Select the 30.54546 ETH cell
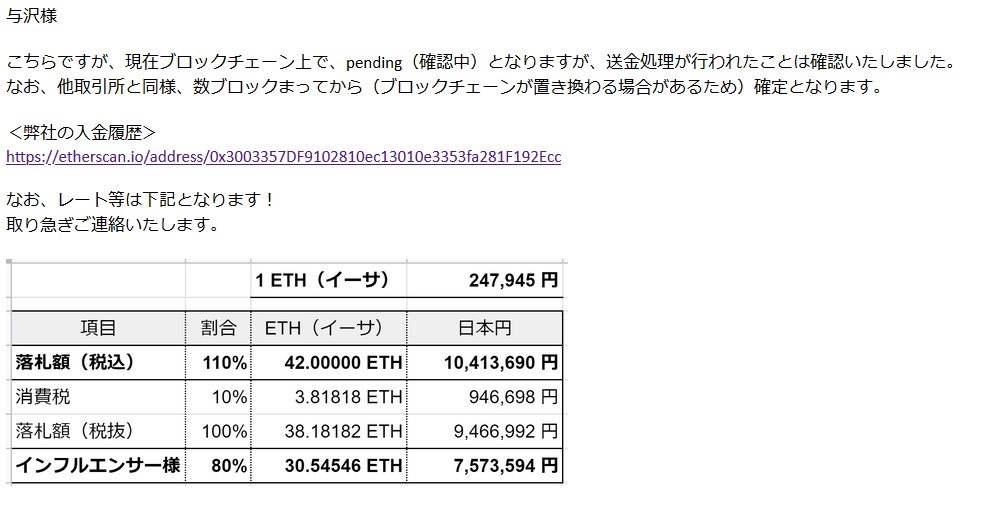The image size is (986, 529). [329, 465]
